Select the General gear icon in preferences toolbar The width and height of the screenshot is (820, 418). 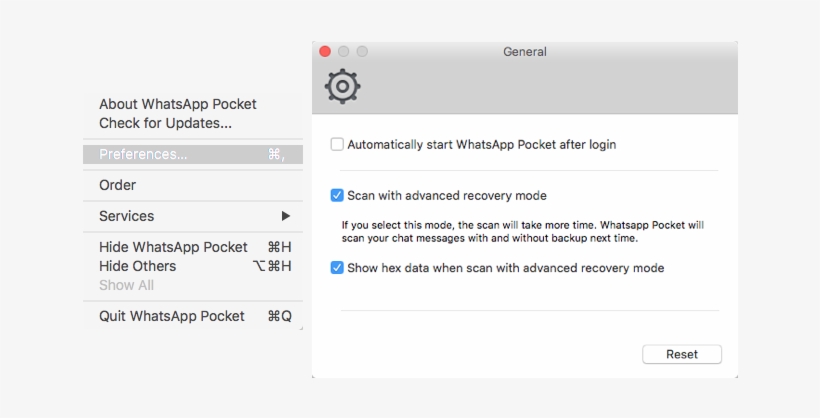tap(343, 86)
